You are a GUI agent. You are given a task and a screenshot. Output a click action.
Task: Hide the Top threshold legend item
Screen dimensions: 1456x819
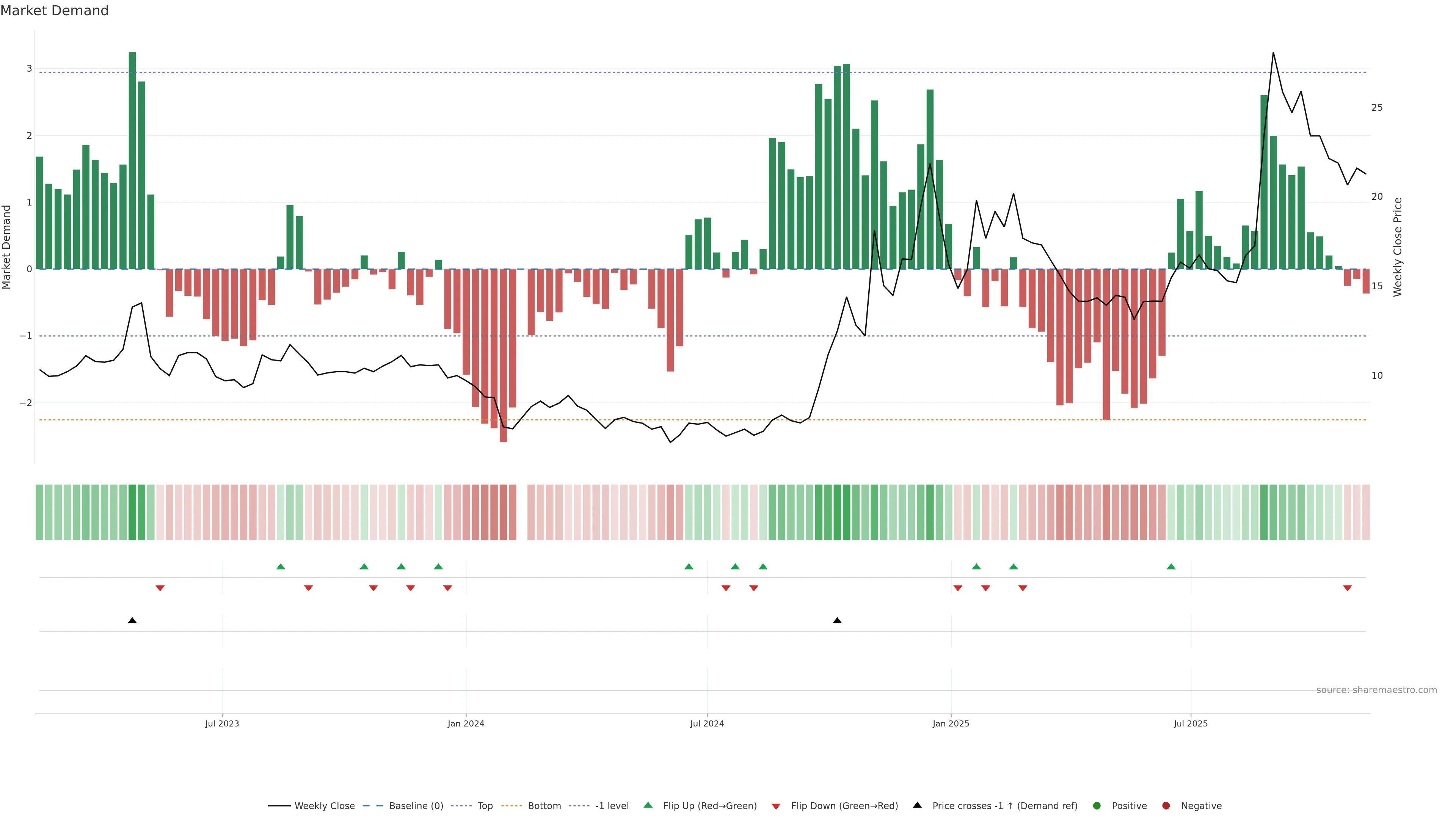[x=485, y=806]
